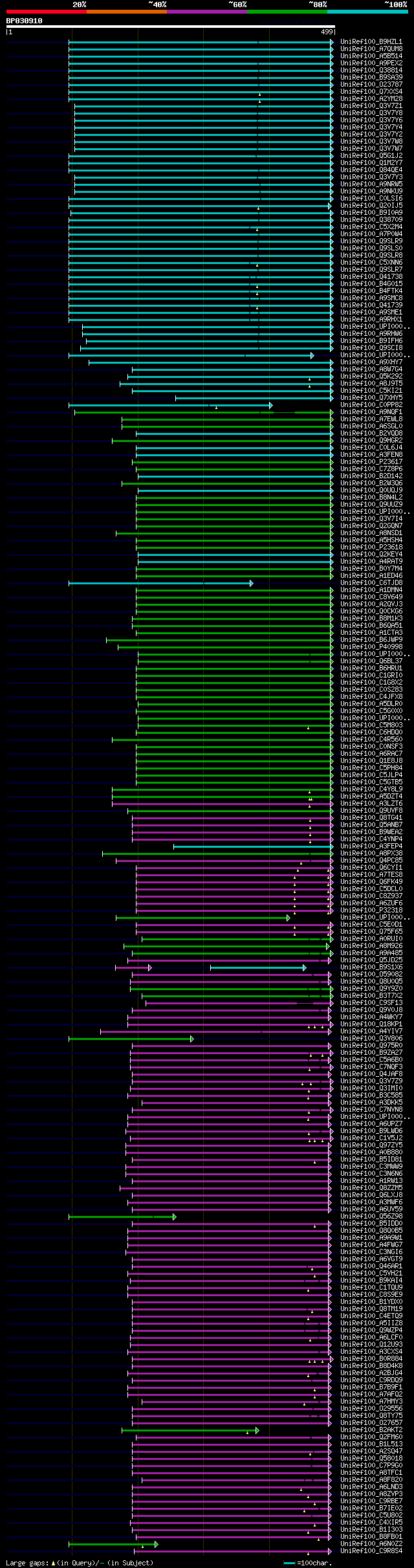The width and height of the screenshot is (414, 1568).
Task: Open the hit UniRef100_Q38814
Action: pyautogui.click(x=371, y=71)
